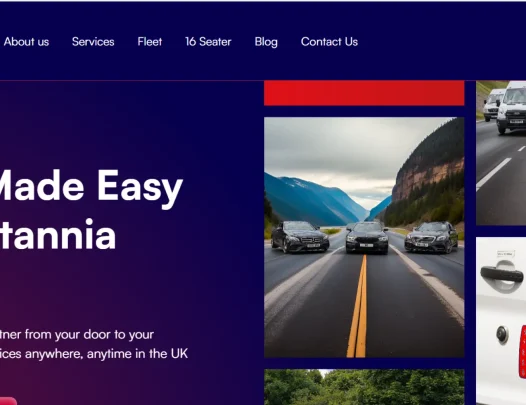Click the Contact Us link
This screenshot has height=405, width=526.
pos(329,42)
